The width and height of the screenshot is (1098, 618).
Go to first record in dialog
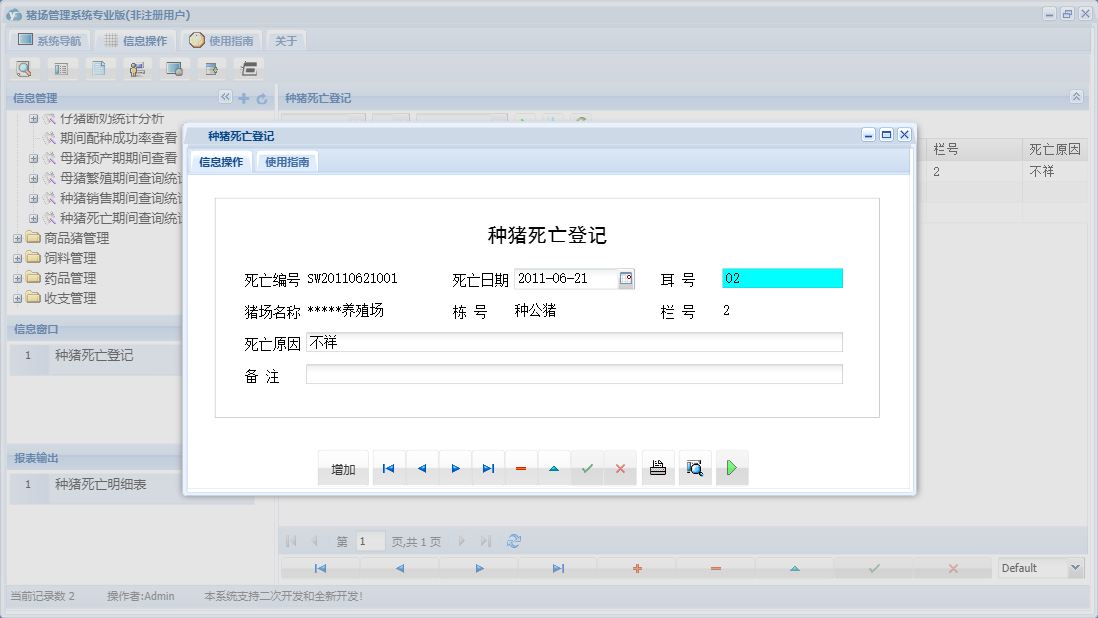389,468
